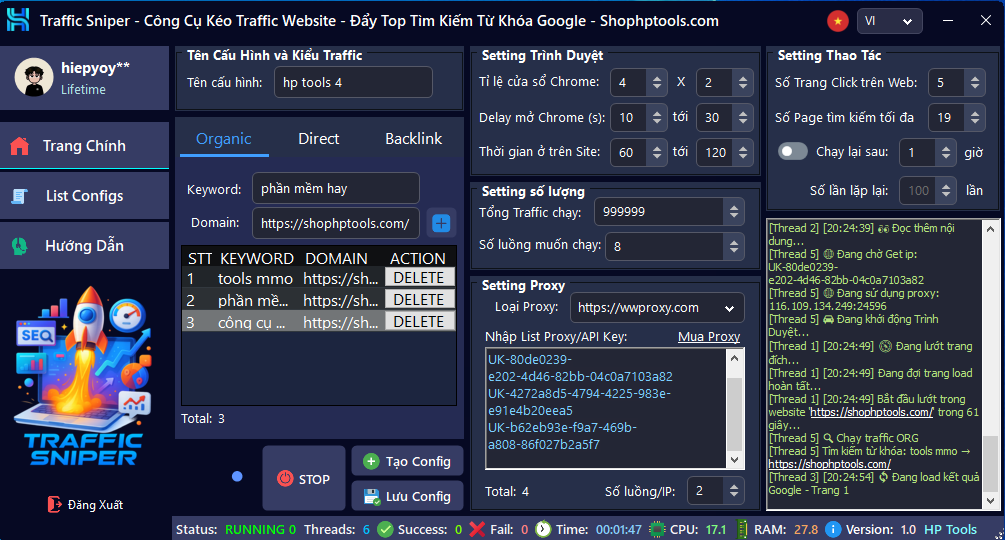Image resolution: width=1005 pixels, height=540 pixels.
Task: Open the Loại Proxy dropdown
Action: pos(657,307)
